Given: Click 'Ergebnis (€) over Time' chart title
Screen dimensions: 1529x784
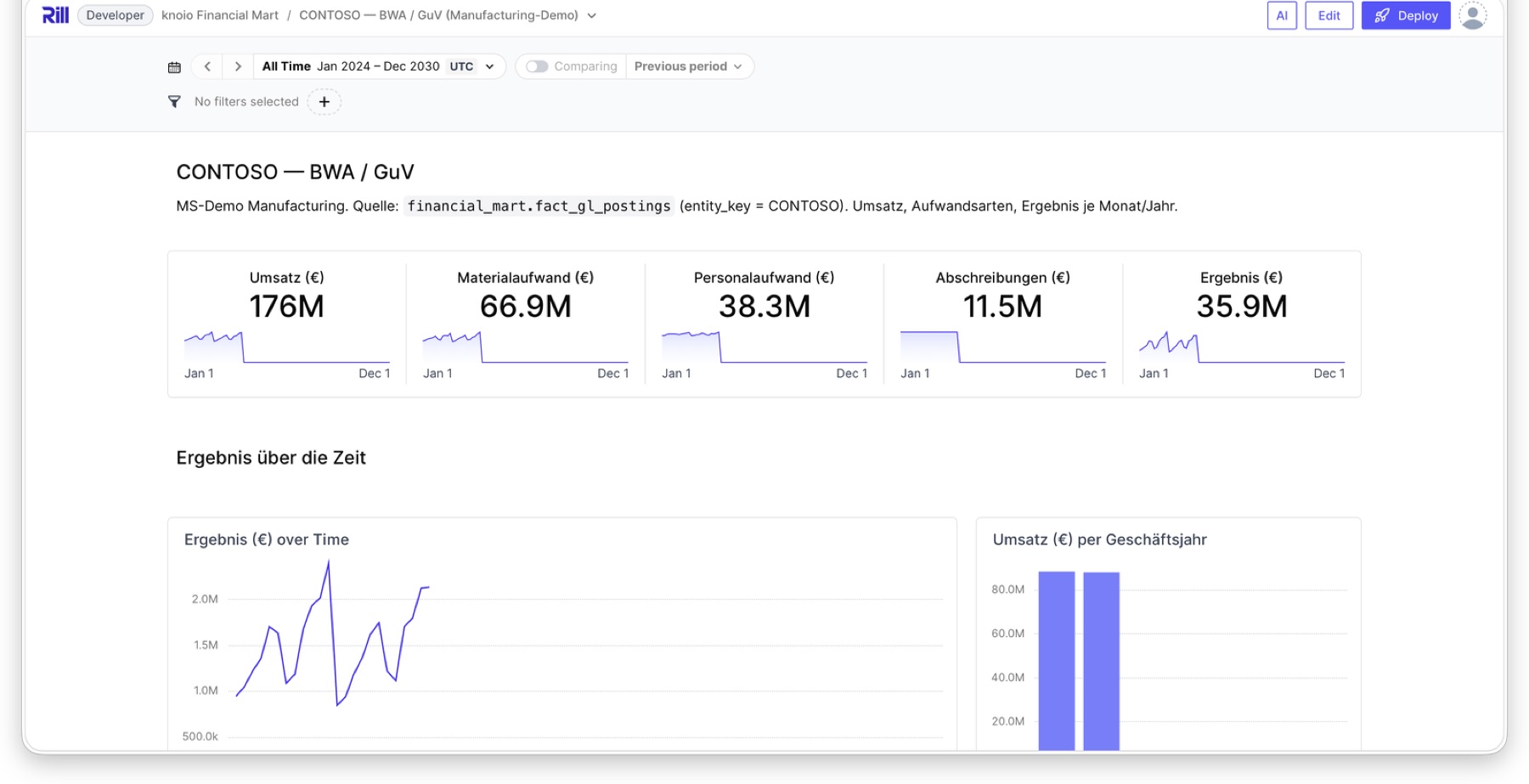Looking at the screenshot, I should 267,539.
